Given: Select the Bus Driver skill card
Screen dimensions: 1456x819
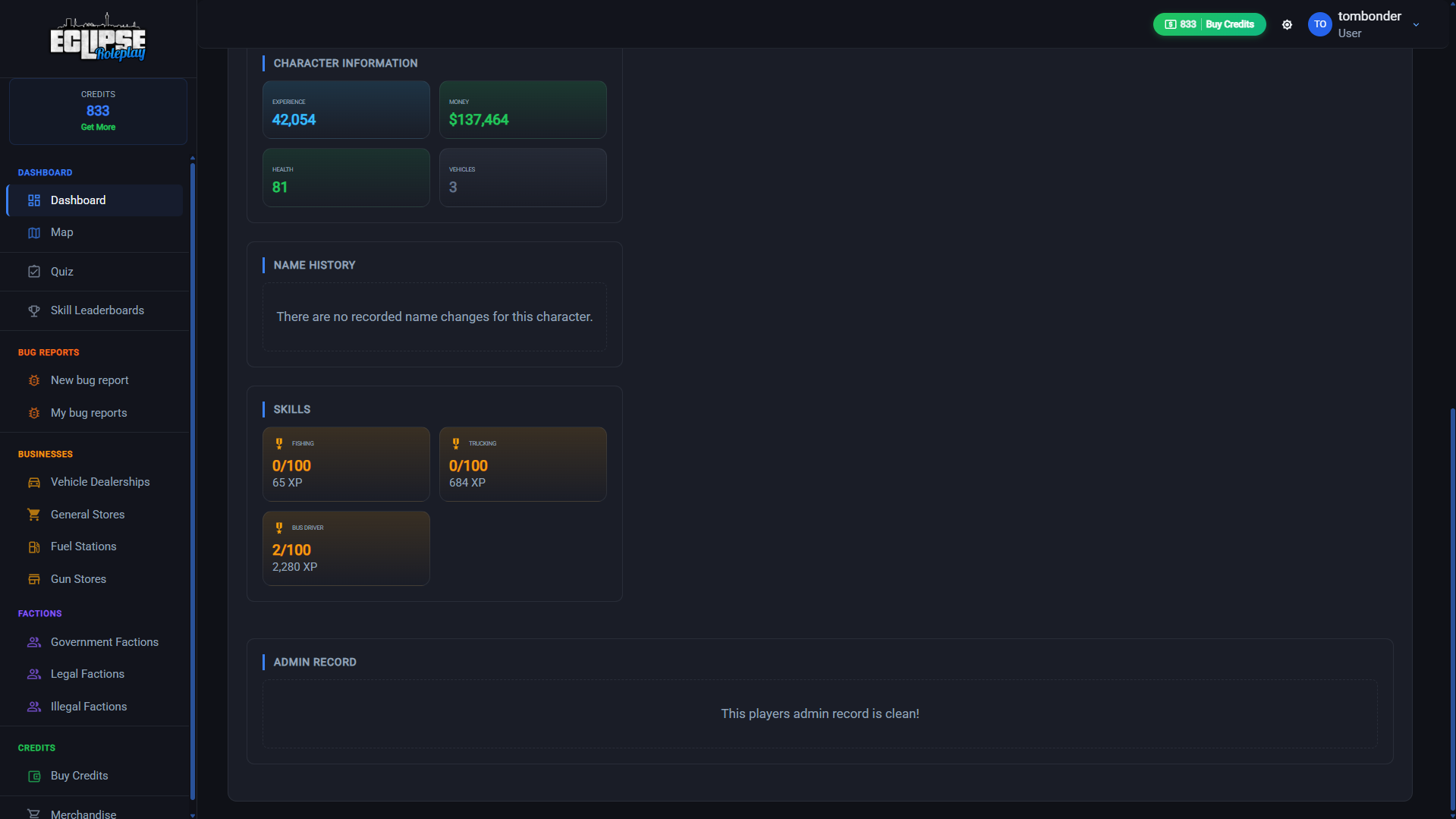Looking at the screenshot, I should click(346, 548).
